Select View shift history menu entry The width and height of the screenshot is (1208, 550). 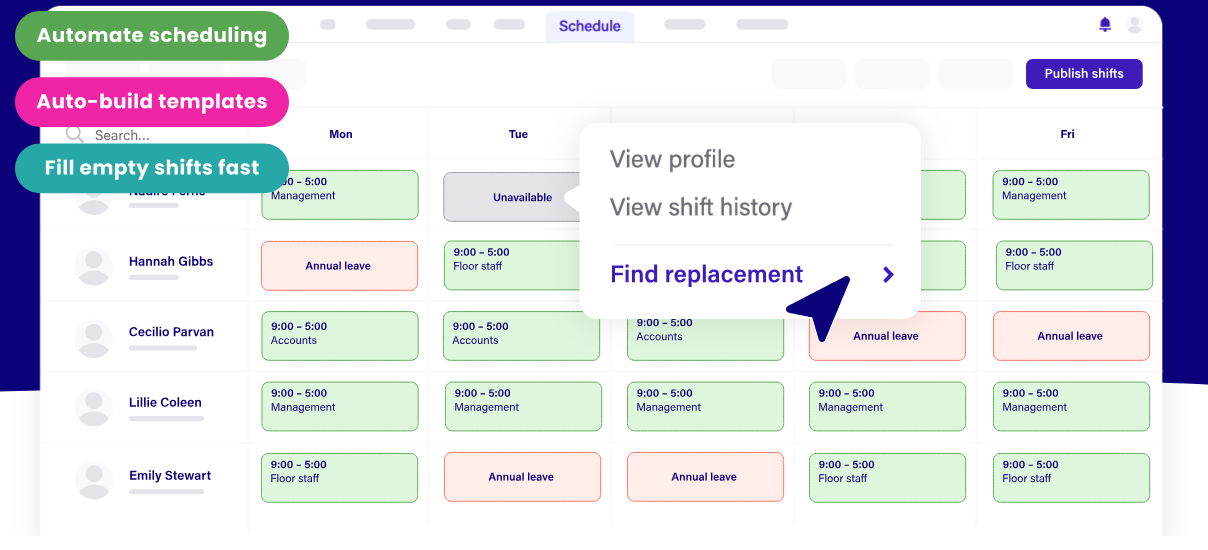(x=700, y=208)
